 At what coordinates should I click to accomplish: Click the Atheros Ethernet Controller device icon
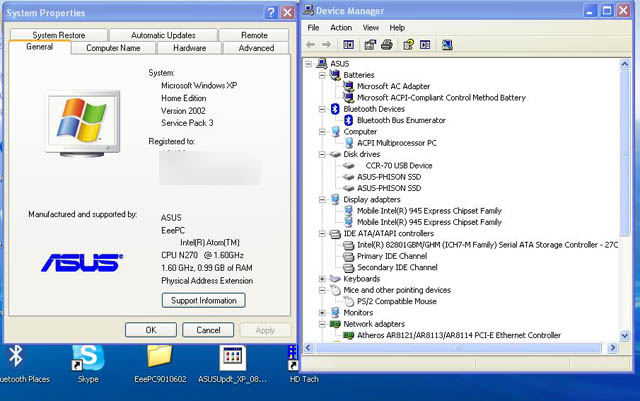point(349,335)
